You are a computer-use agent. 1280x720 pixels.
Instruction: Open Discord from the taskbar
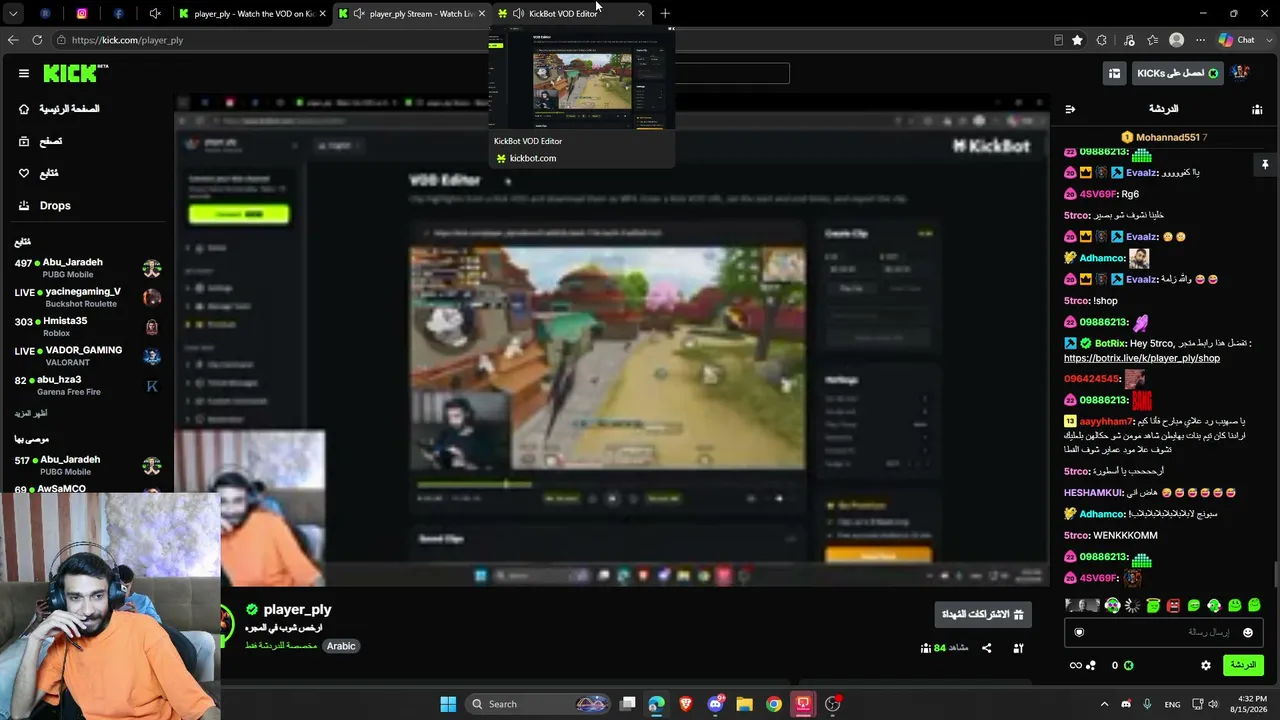(x=716, y=704)
